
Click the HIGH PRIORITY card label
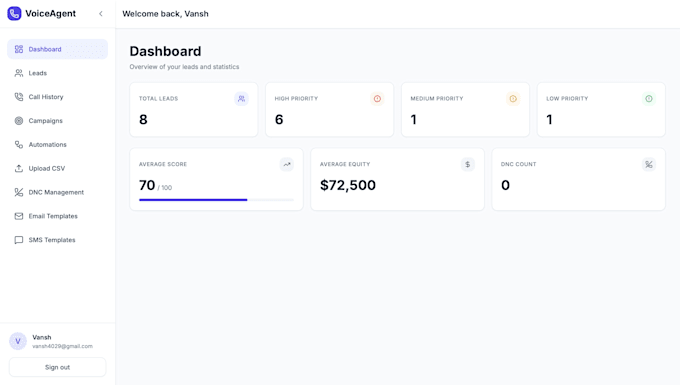pyautogui.click(x=296, y=99)
